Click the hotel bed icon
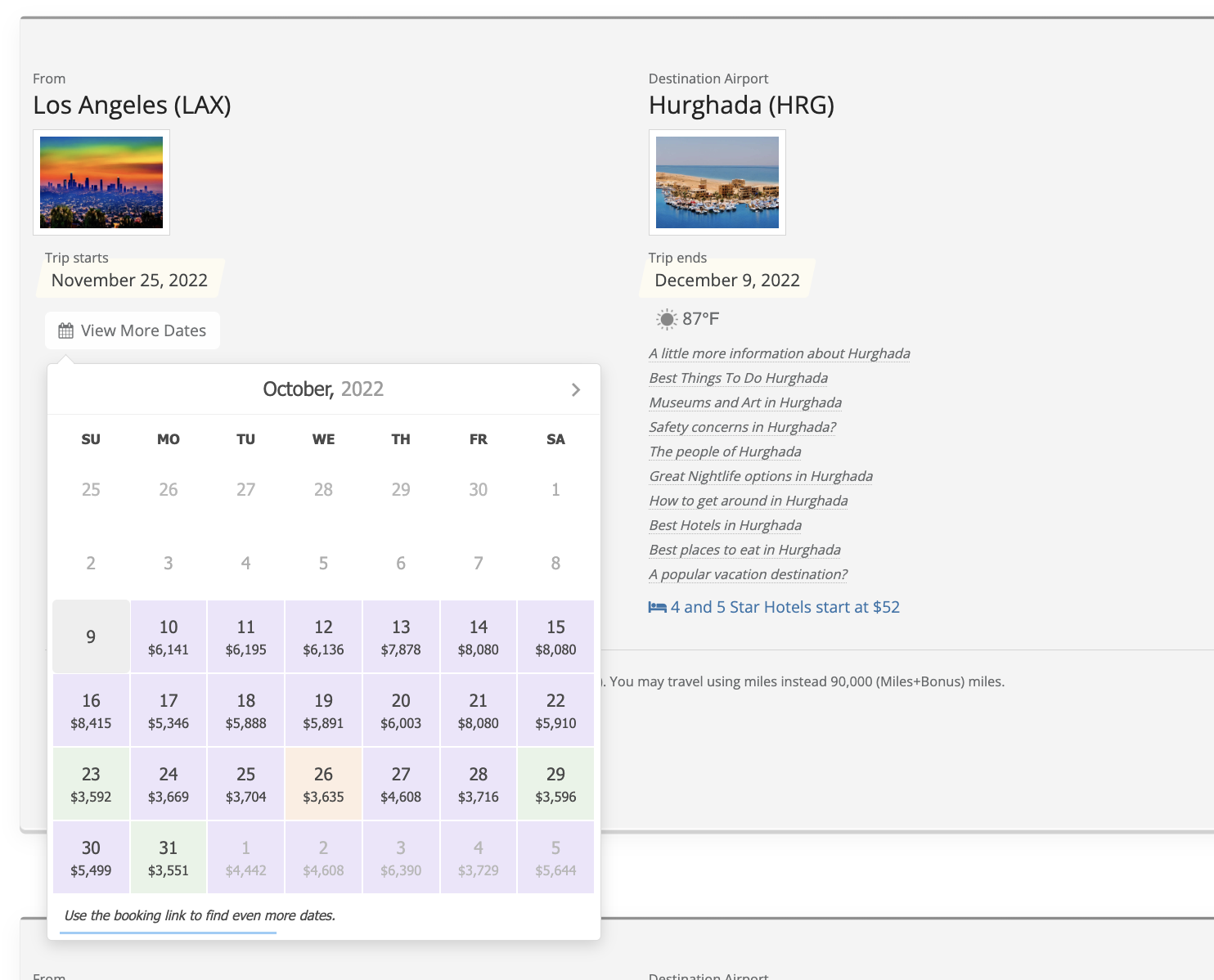The width and height of the screenshot is (1214, 980). click(657, 607)
